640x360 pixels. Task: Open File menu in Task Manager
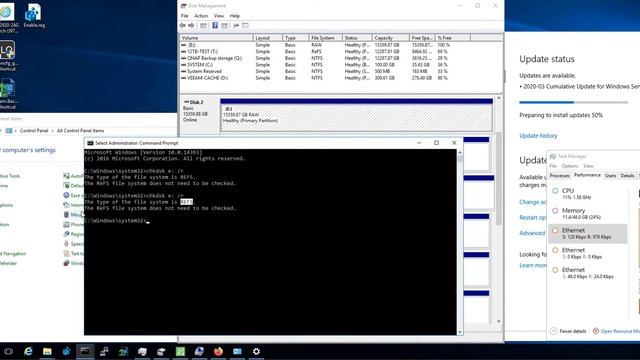pos(553,166)
